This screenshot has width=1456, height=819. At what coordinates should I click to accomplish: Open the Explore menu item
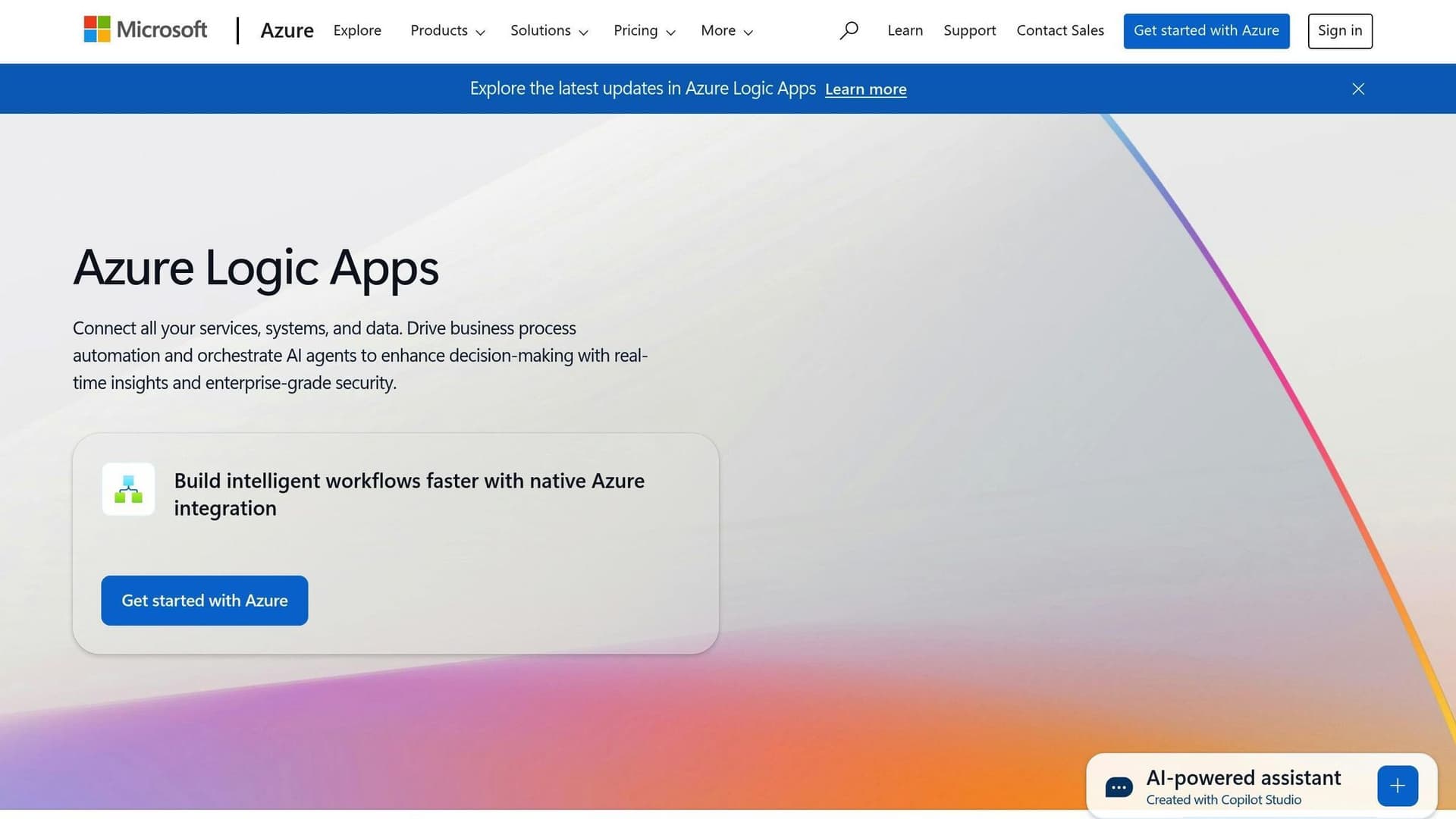coord(356,30)
